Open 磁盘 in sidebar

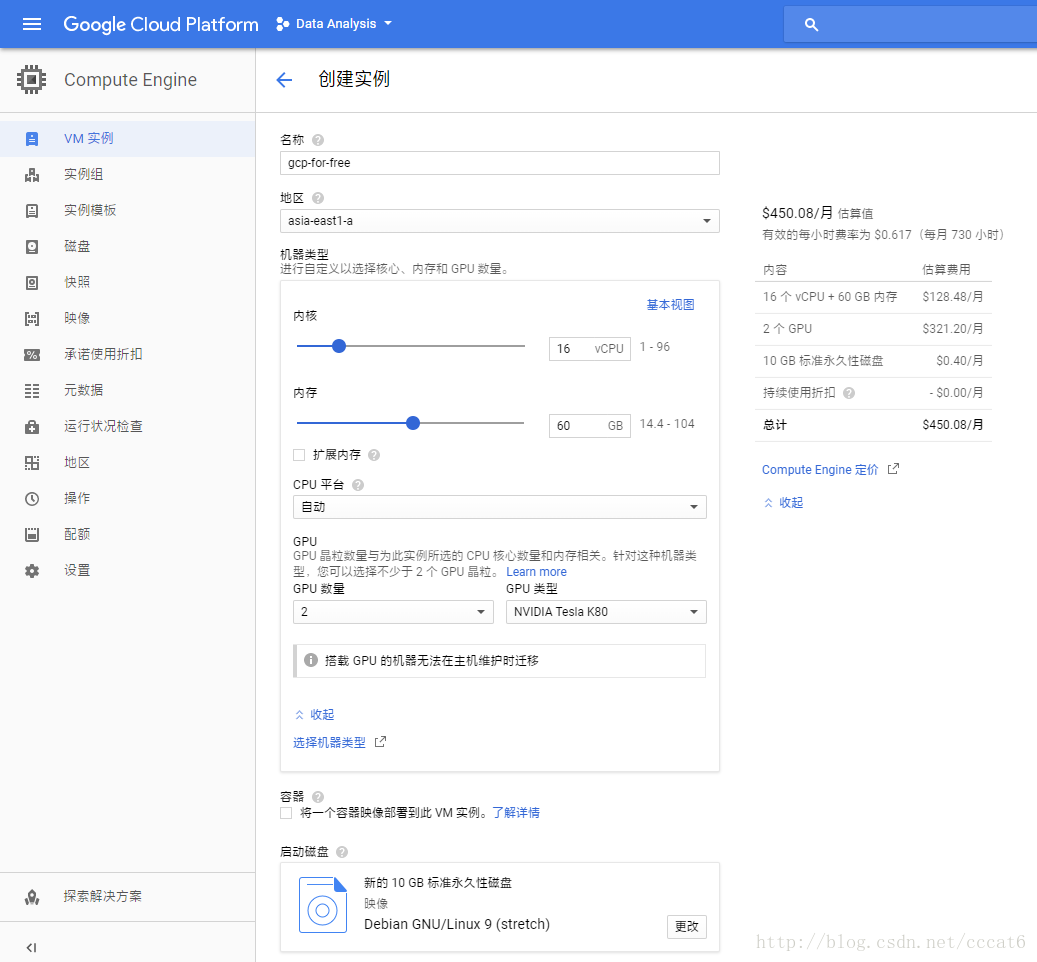click(127, 247)
